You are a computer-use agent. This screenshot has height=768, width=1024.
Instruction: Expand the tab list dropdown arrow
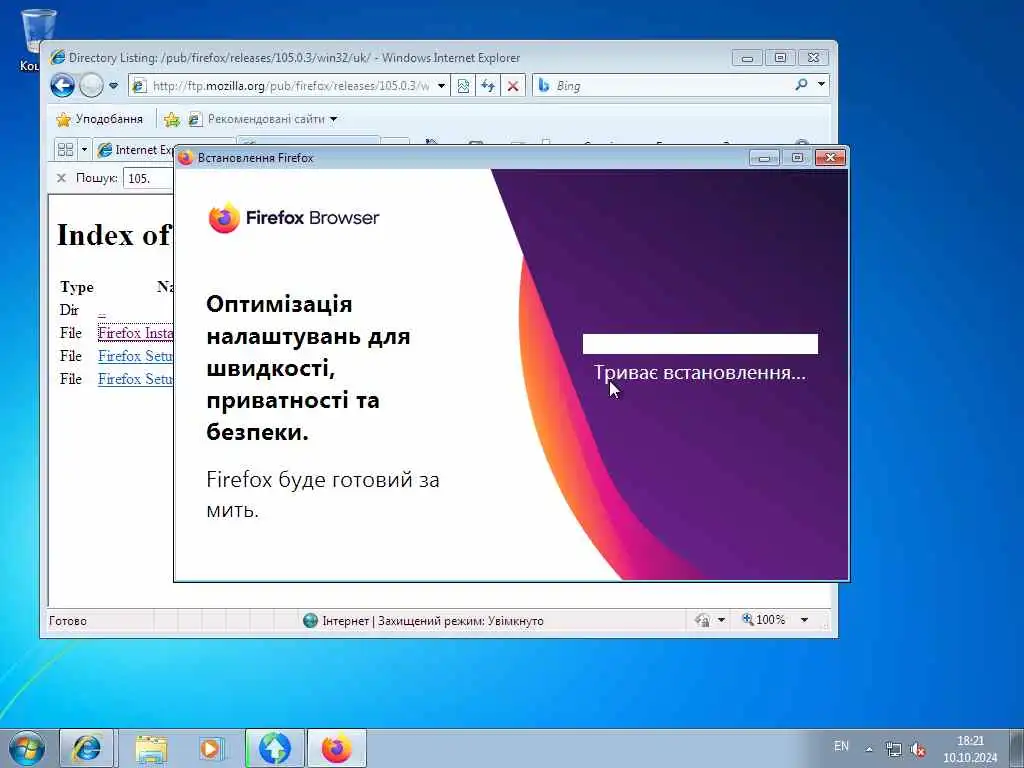[x=84, y=150]
